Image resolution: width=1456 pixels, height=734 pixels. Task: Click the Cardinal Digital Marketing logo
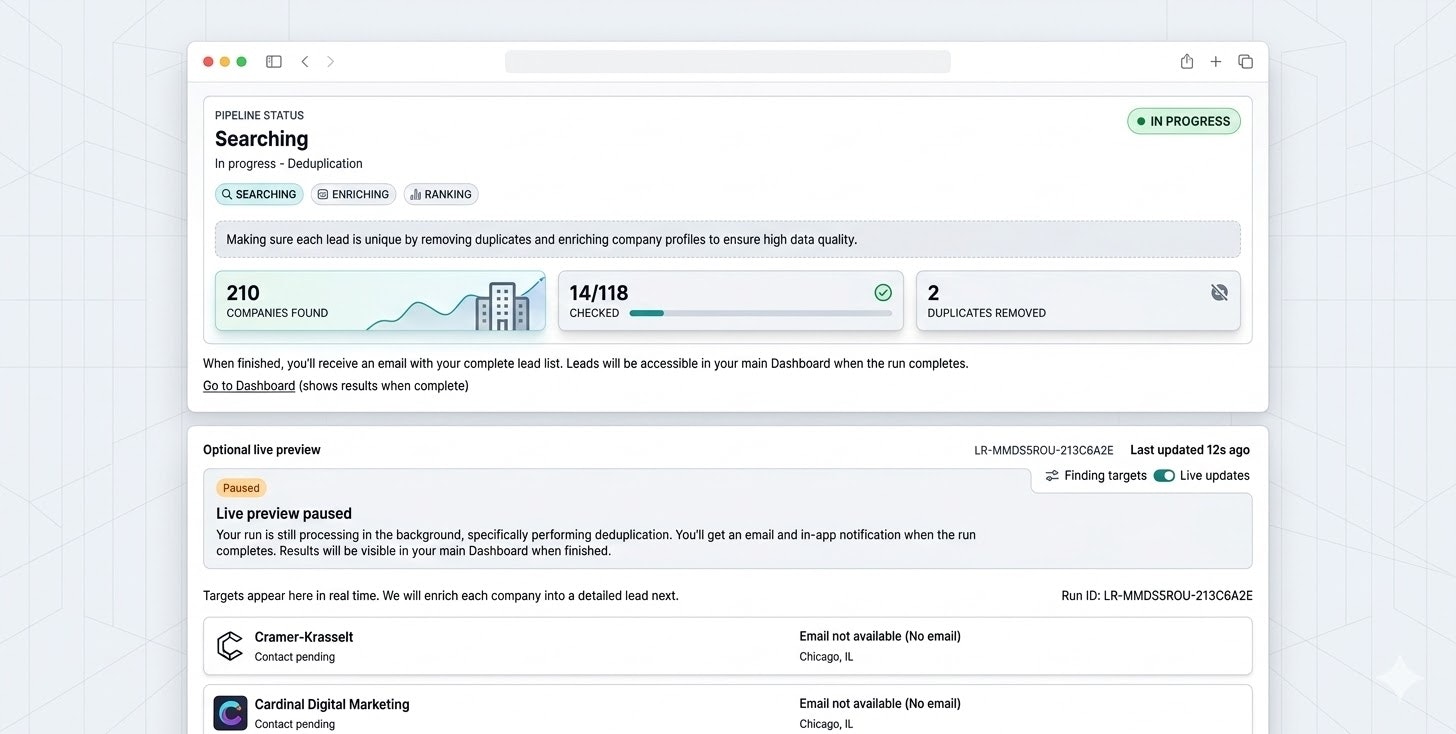click(x=230, y=712)
